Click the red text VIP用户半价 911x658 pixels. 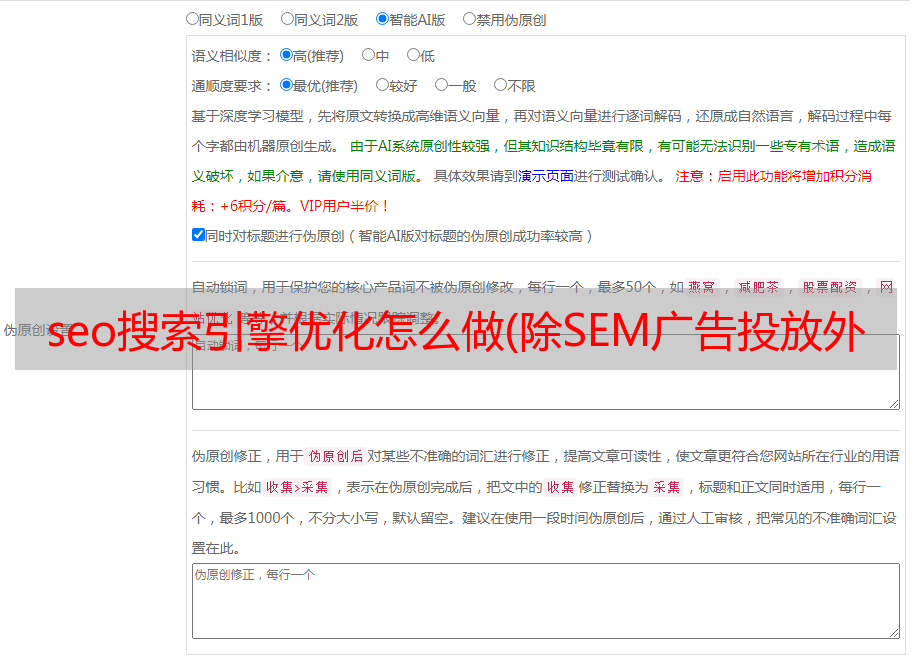(x=345, y=206)
